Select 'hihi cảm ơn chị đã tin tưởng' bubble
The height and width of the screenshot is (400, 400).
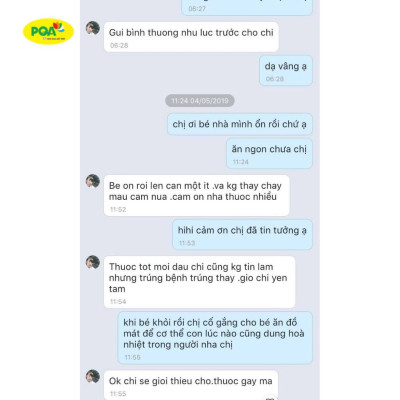click(242, 234)
